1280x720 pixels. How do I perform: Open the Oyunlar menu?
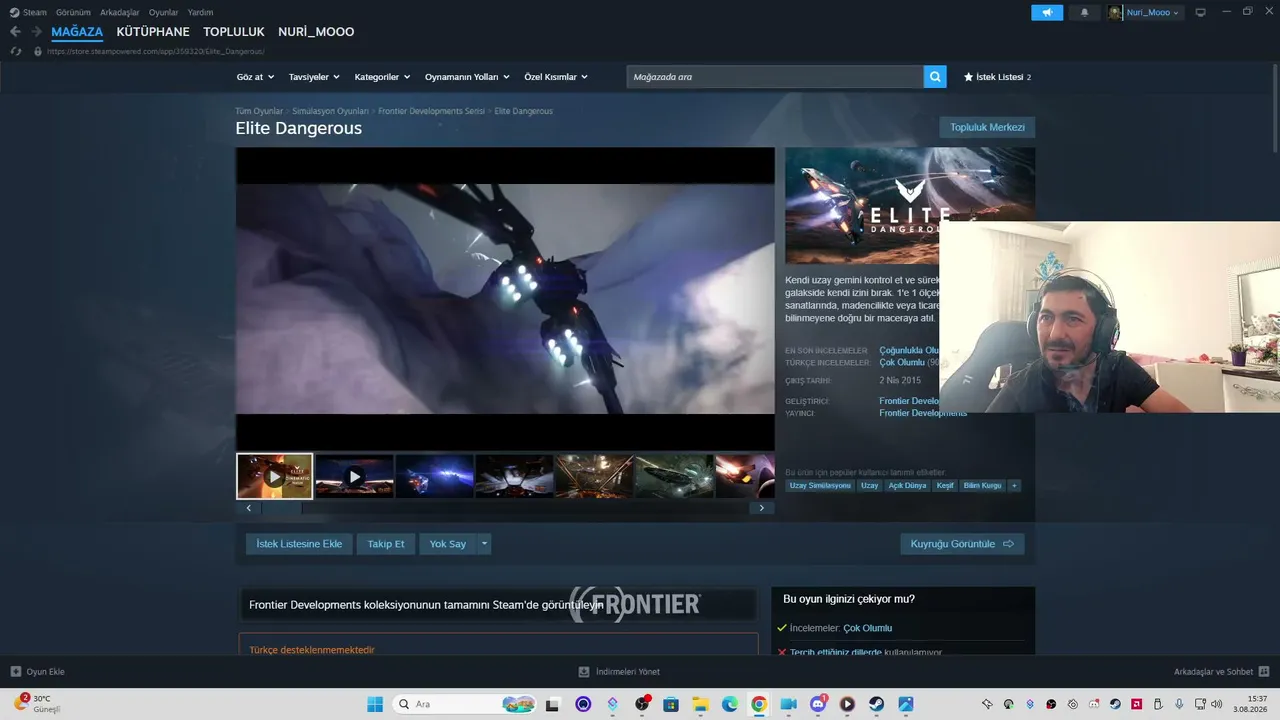click(164, 12)
